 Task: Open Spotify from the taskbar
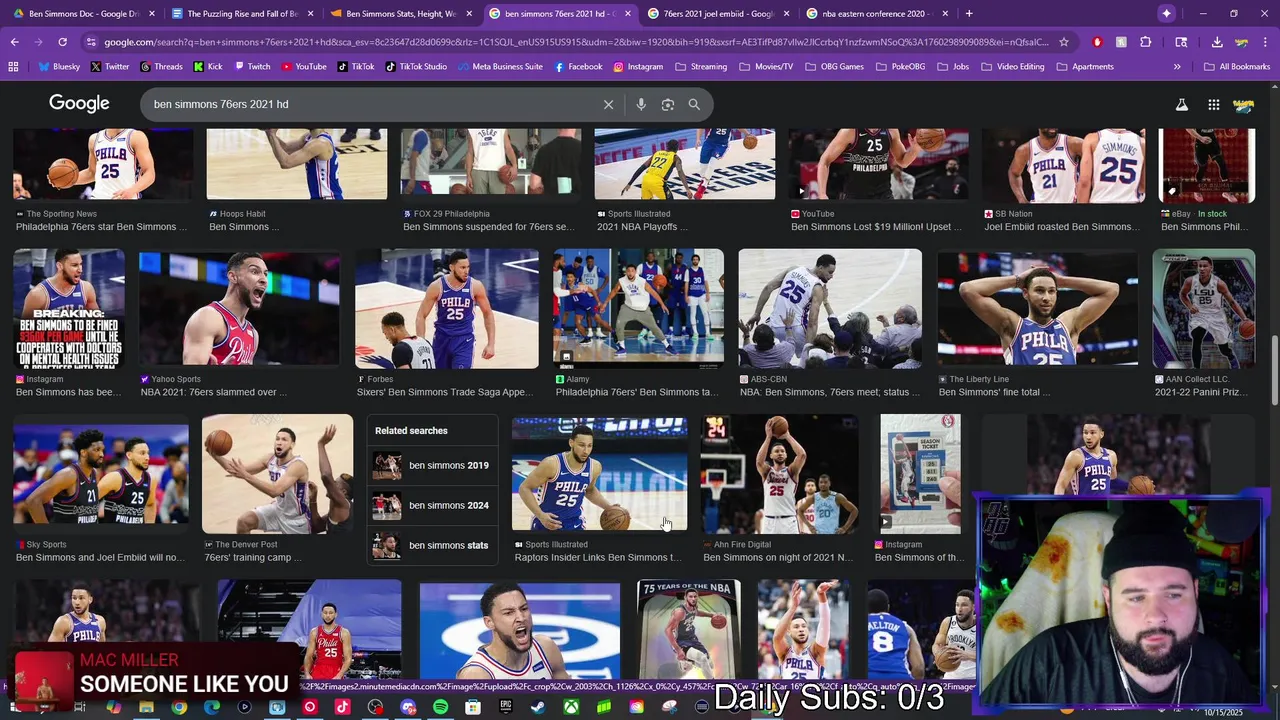tap(441, 707)
